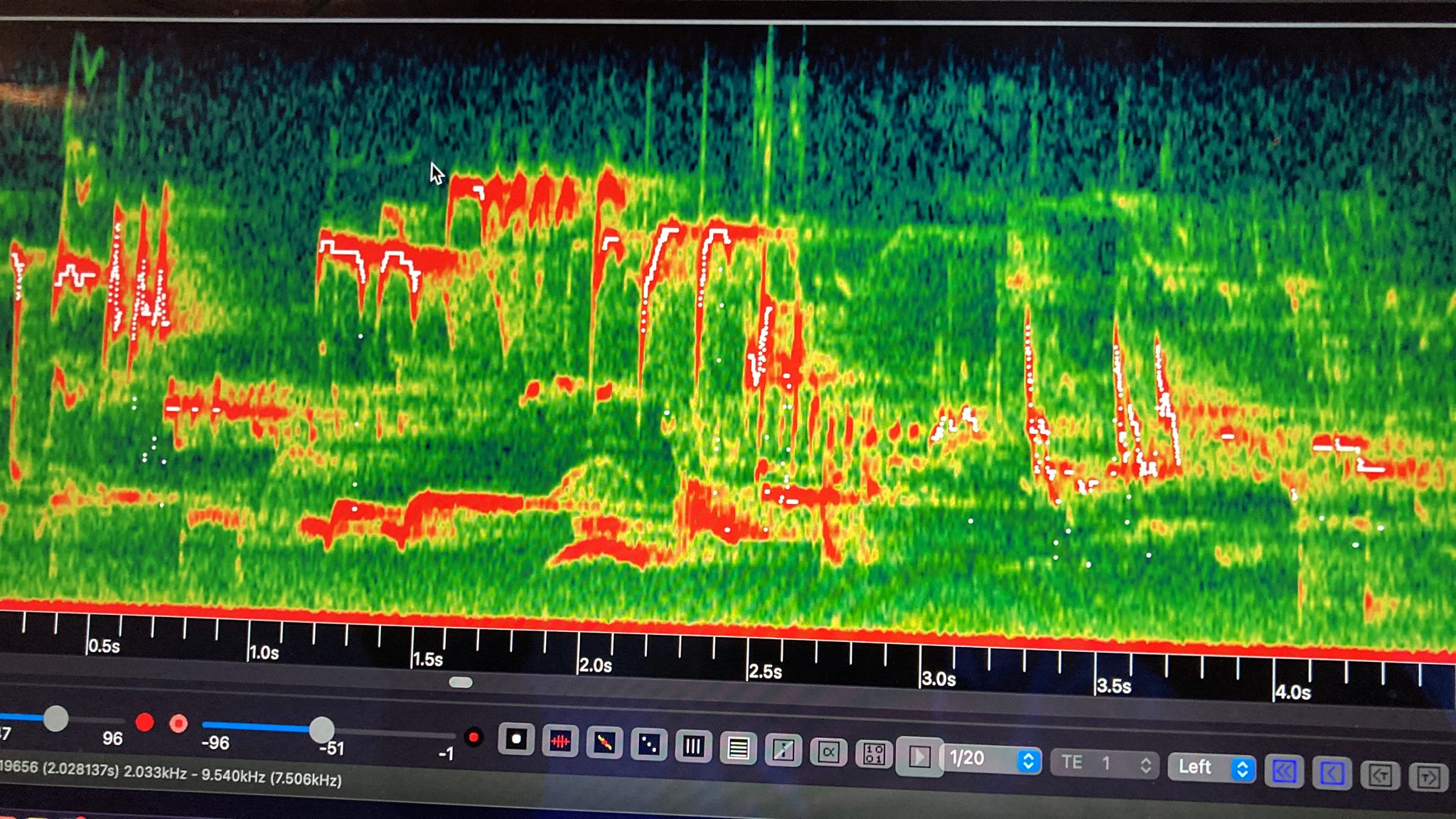Click the blue single-left chevron button
This screenshot has height=819, width=1456.
(x=1332, y=773)
